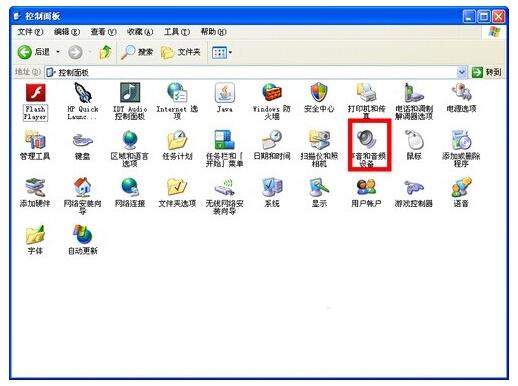Close the 控制面板 window
Viewport: 518px width, 386px height.
[x=498, y=16]
